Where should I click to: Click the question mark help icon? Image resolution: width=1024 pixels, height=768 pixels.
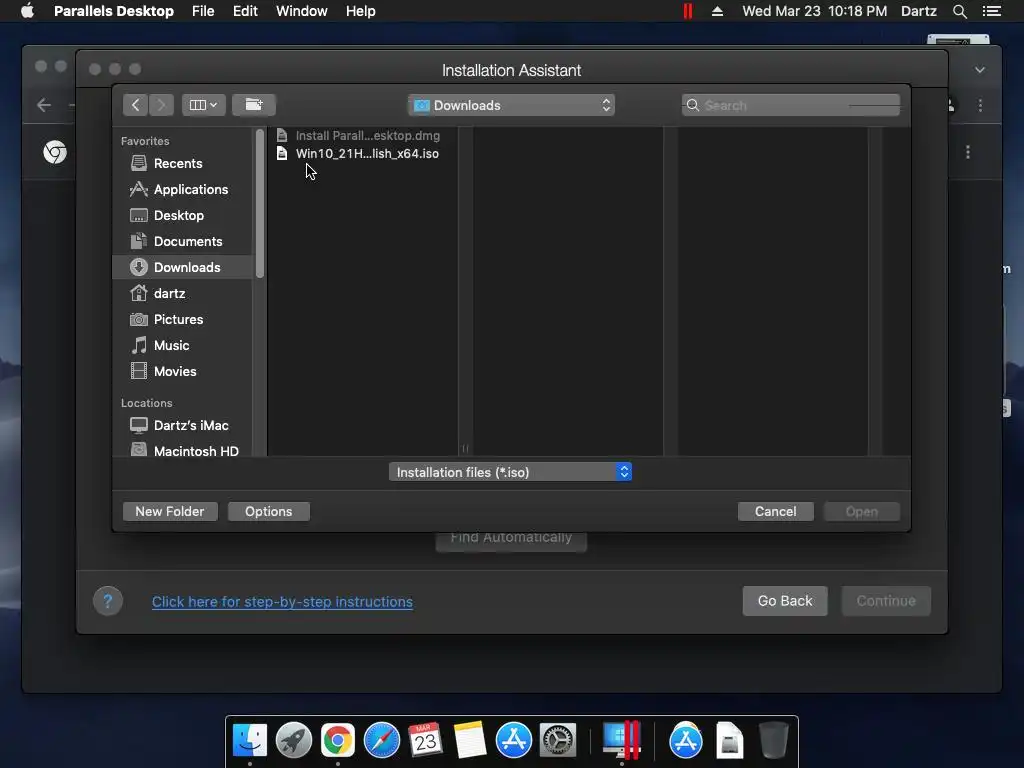[108, 601]
